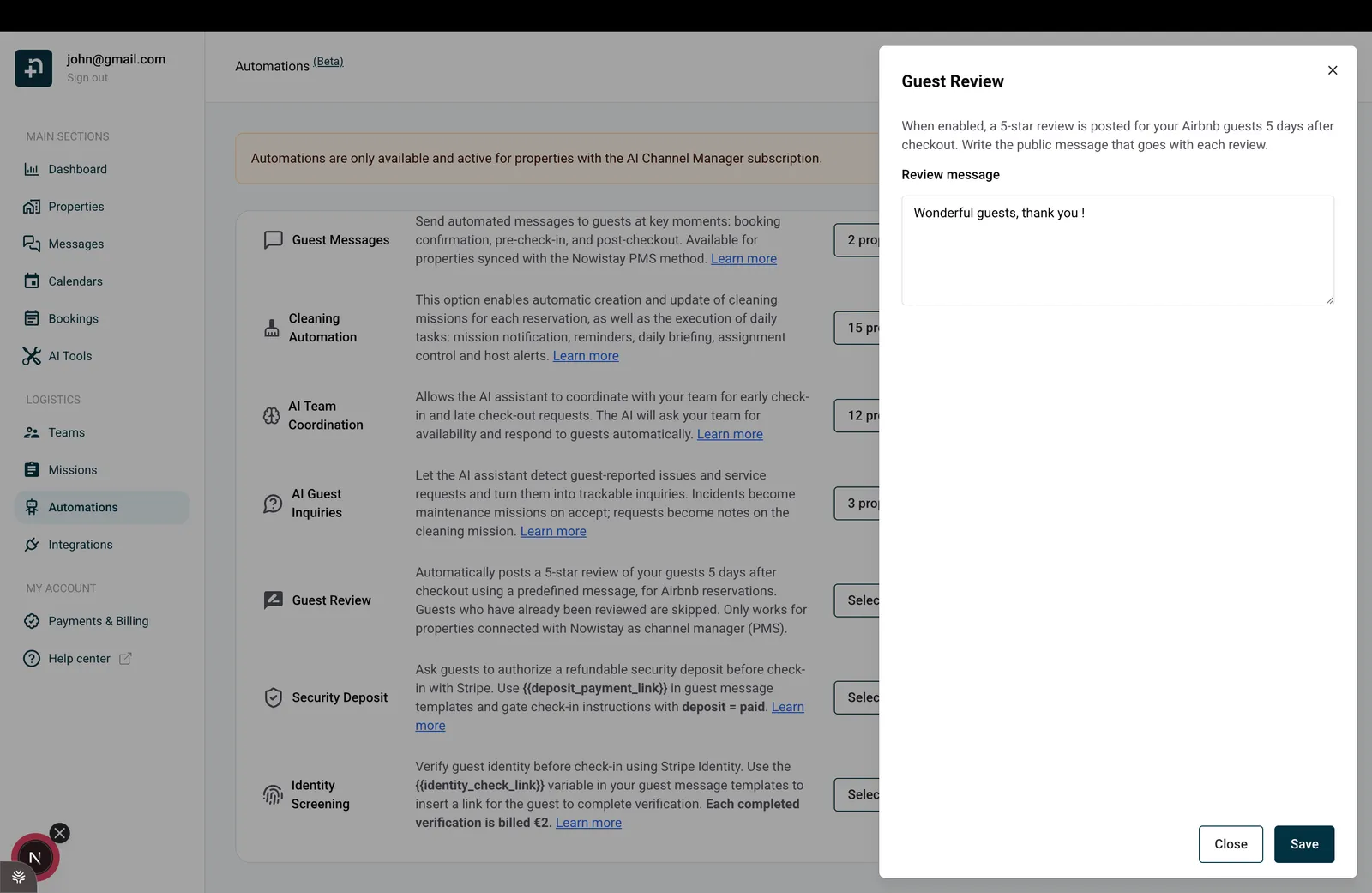Click the Missions clipboard icon
This screenshot has height=893, width=1372.
[32, 470]
